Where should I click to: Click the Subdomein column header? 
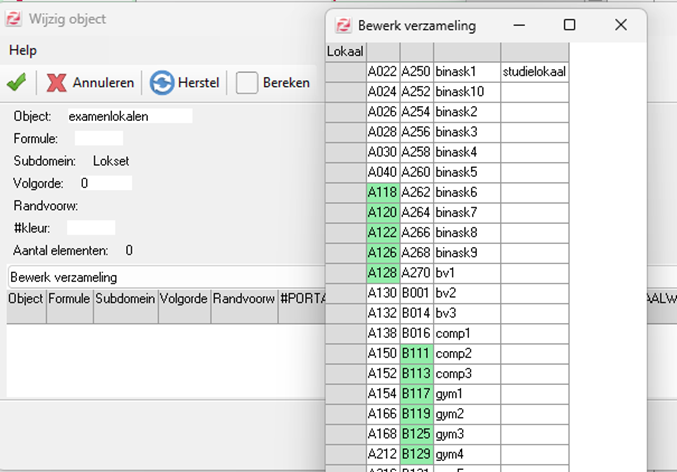(126, 298)
